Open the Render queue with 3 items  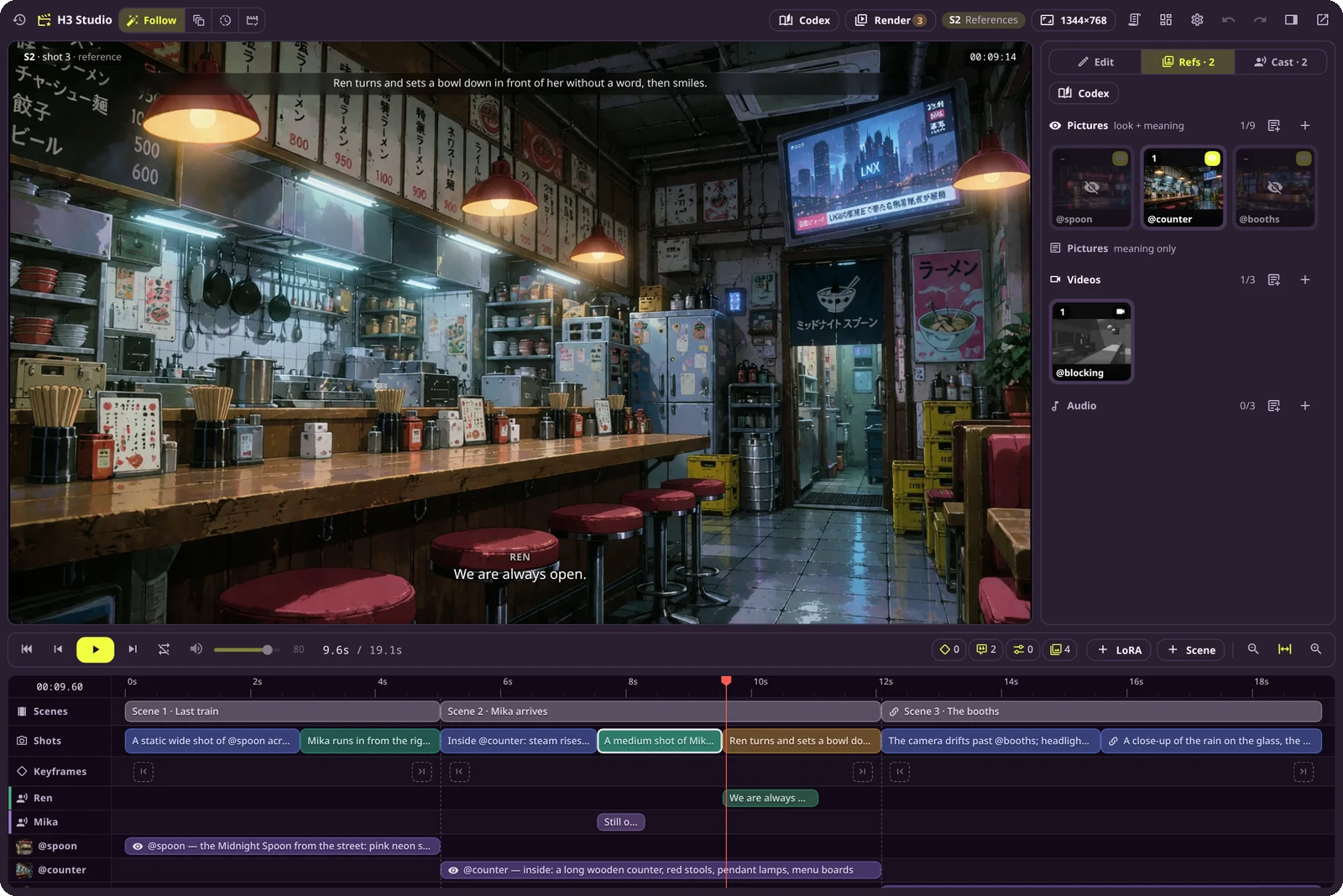pos(890,20)
